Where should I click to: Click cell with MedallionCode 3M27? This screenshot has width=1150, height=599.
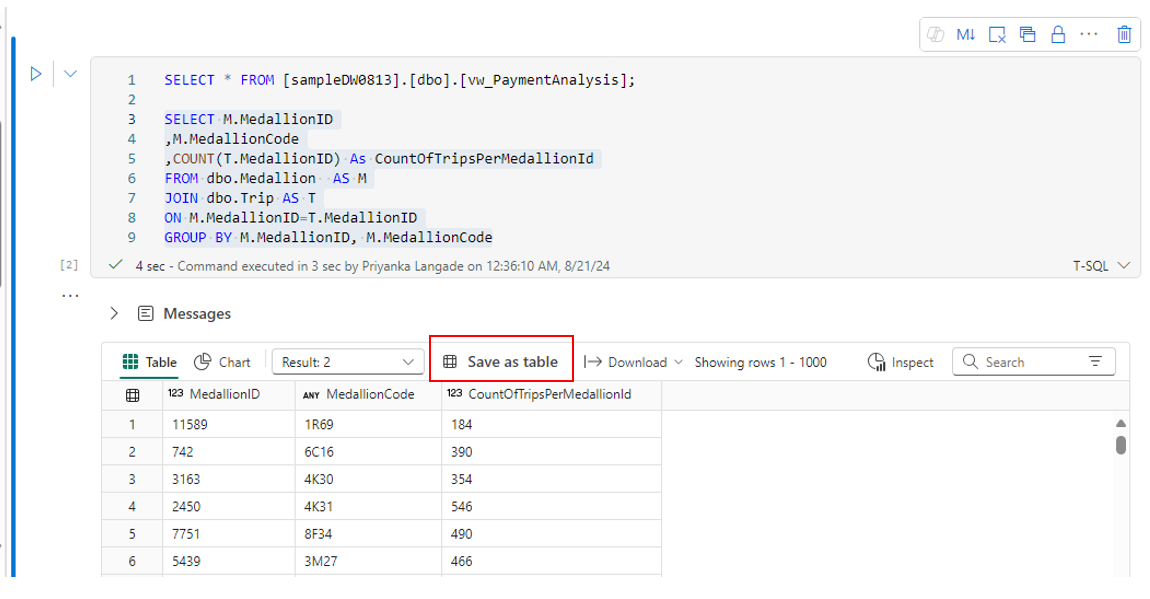368,561
